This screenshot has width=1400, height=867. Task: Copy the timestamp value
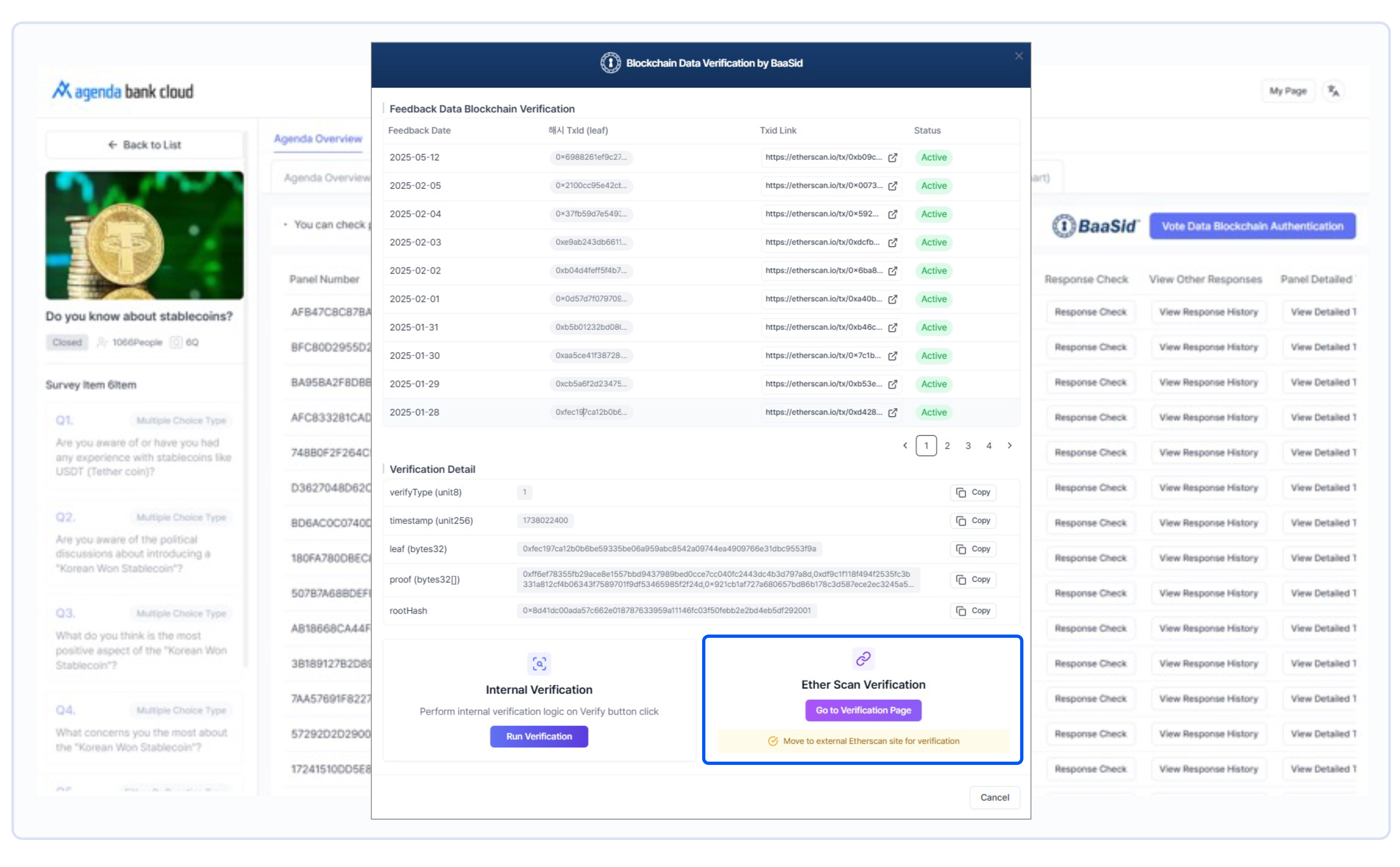pos(973,521)
